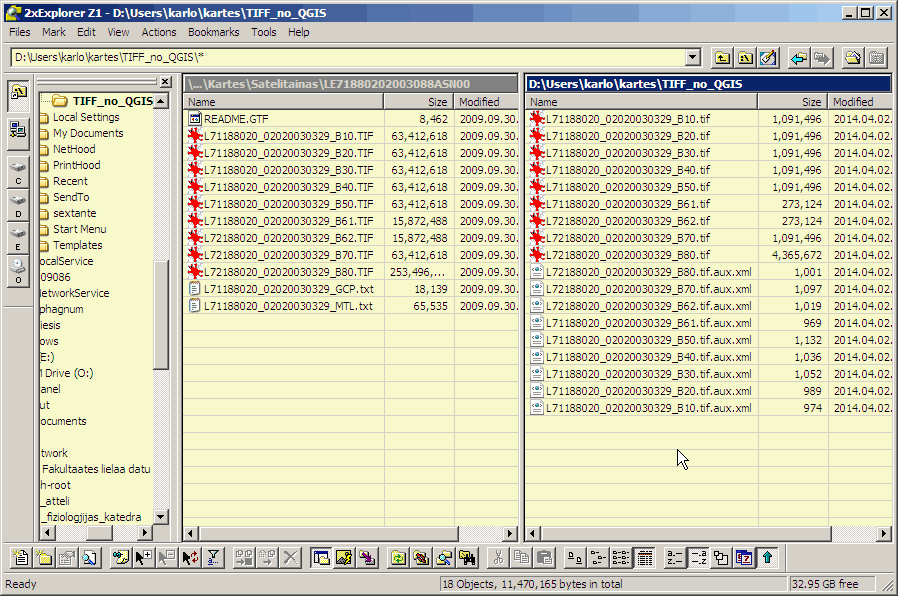Viewport: 898px width, 596px height.
Task: Click the purple arrow download icon
Action: click(367, 558)
